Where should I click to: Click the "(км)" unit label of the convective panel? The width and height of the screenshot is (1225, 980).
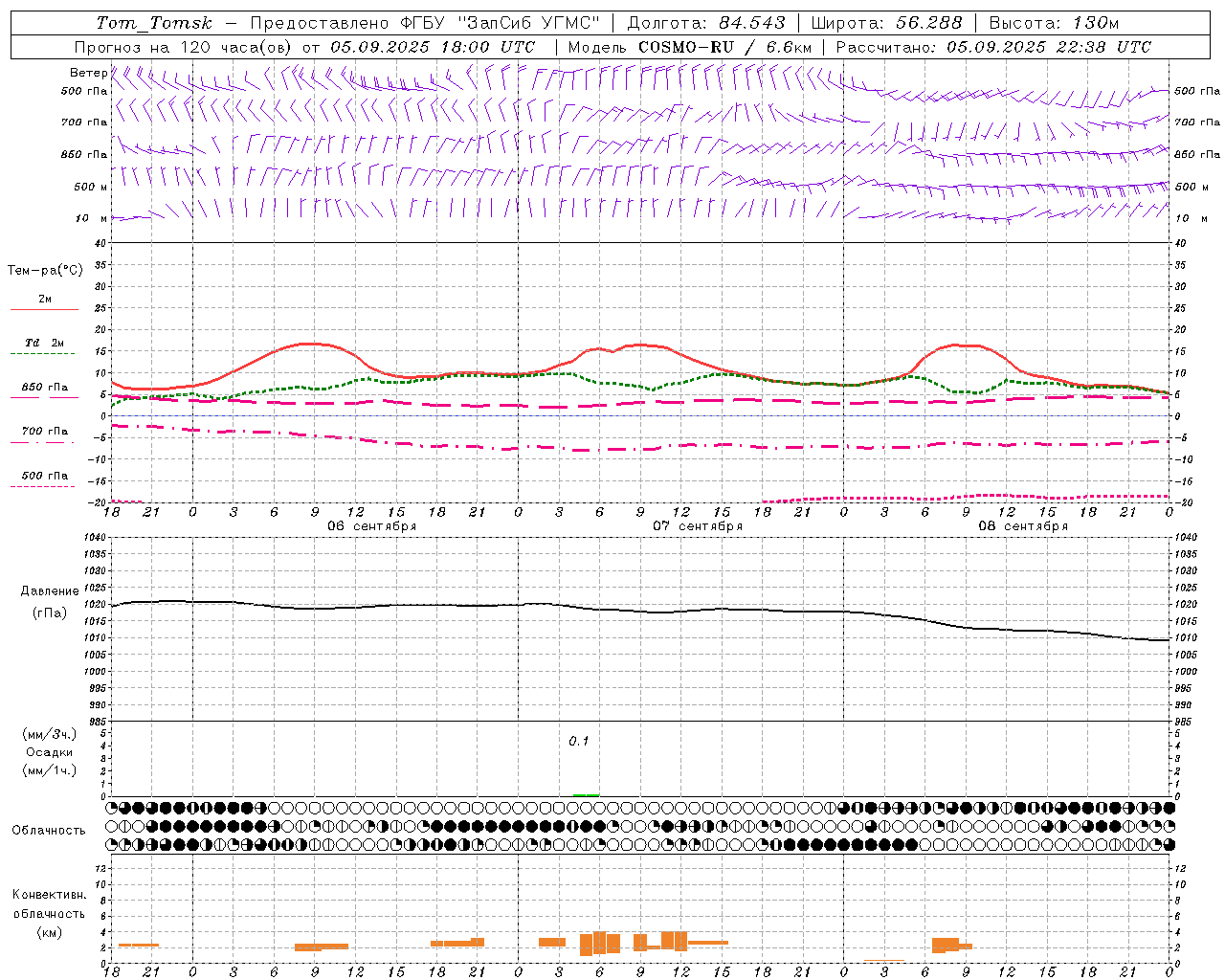tap(49, 932)
